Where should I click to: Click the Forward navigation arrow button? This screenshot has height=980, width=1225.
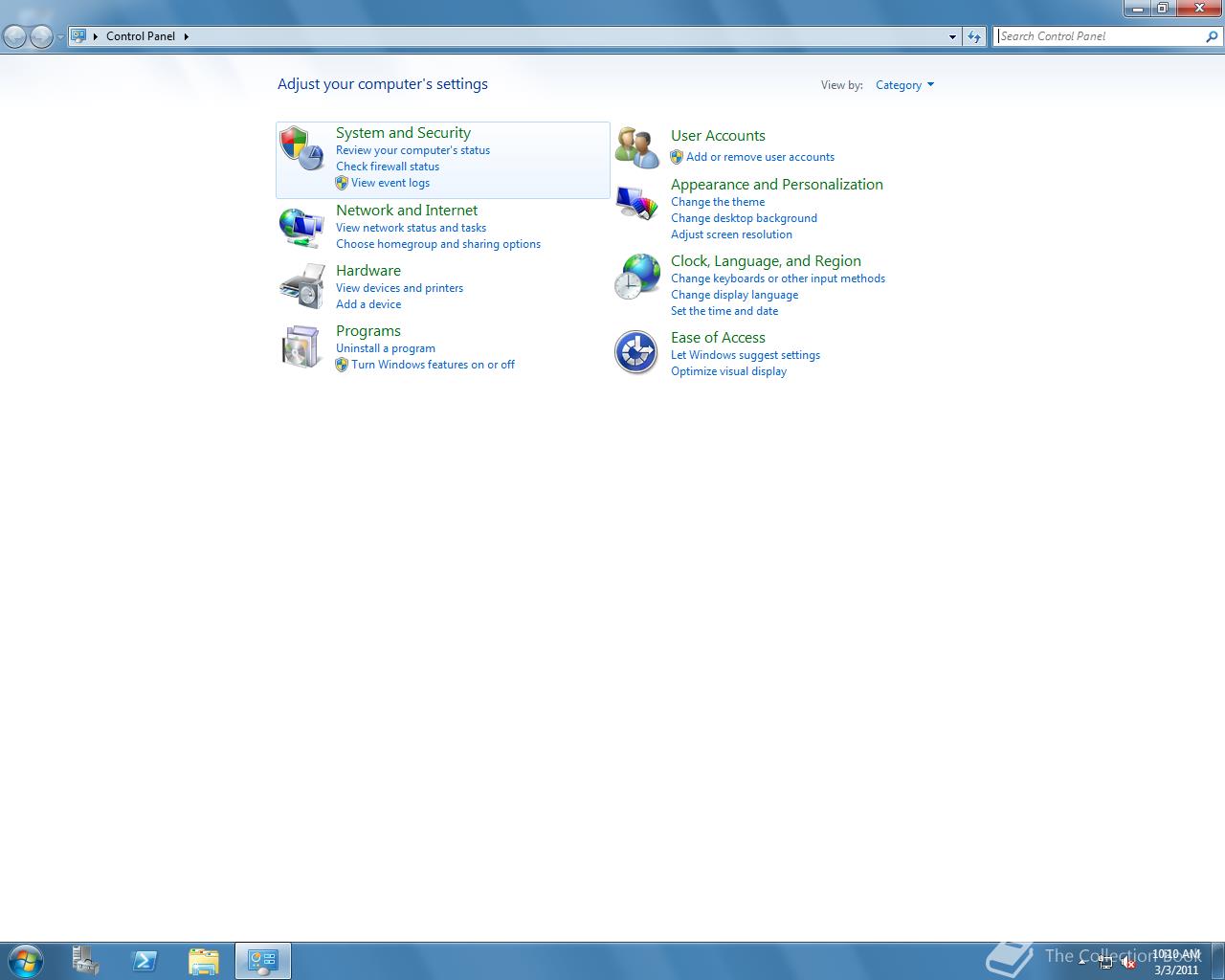pos(41,36)
